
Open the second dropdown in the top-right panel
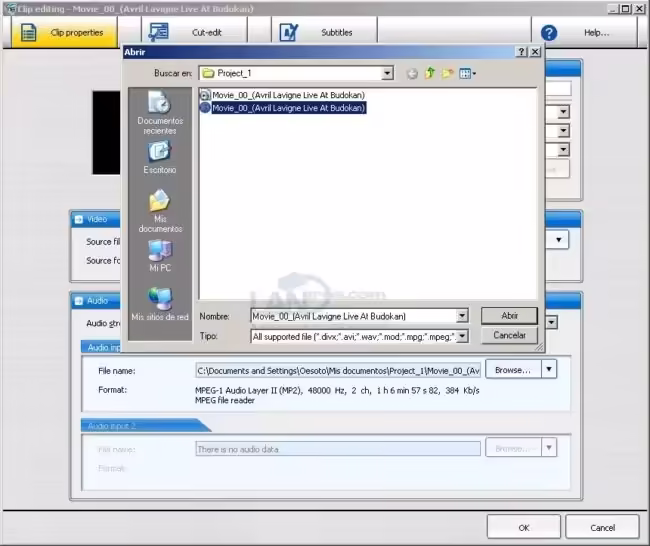[563, 131]
